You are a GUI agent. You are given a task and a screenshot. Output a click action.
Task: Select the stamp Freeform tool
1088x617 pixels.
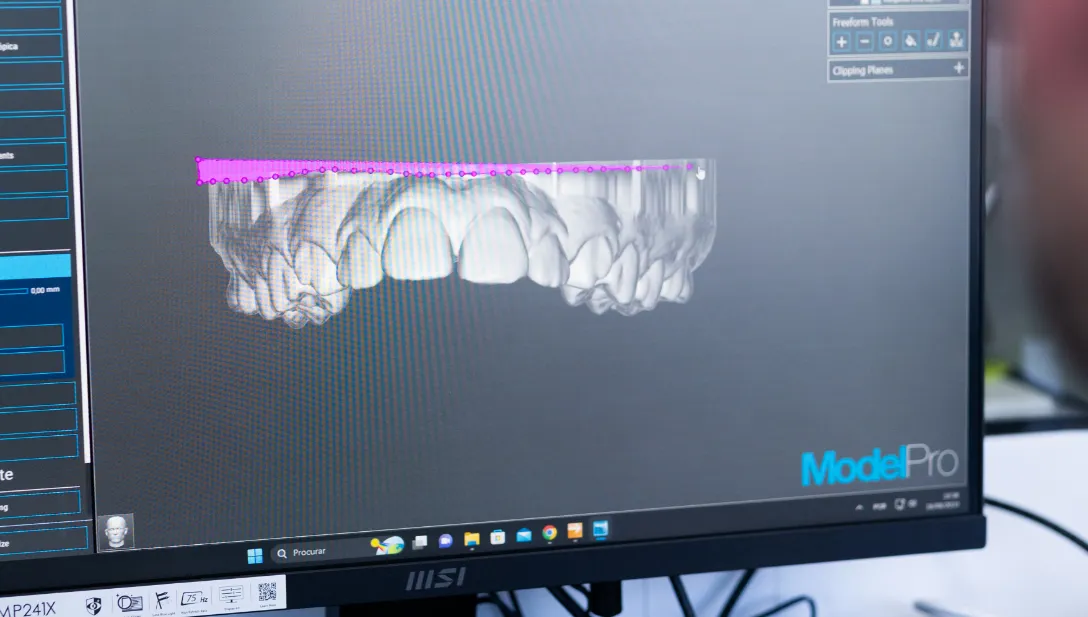[956, 39]
